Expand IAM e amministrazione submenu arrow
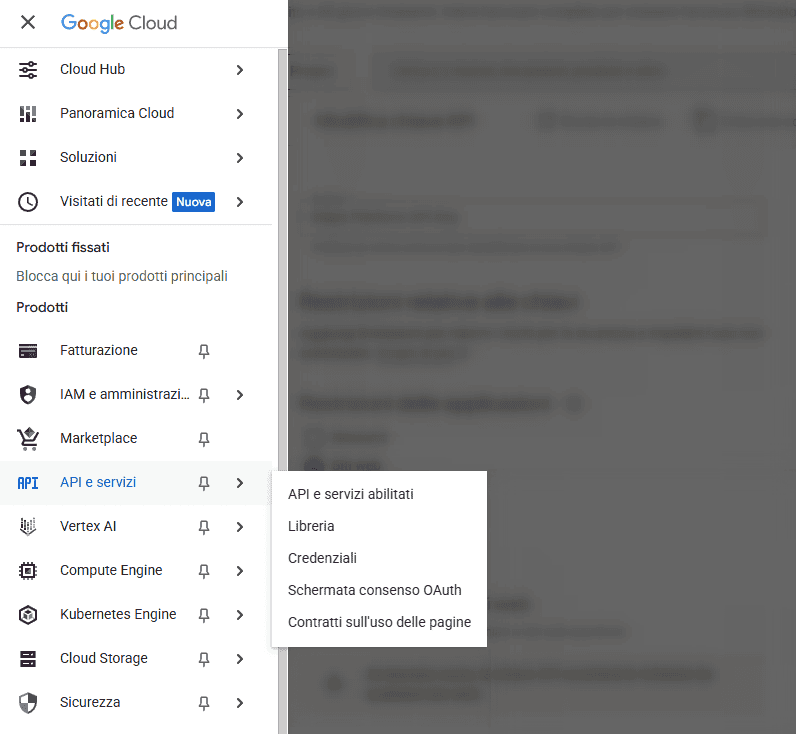 [240, 395]
